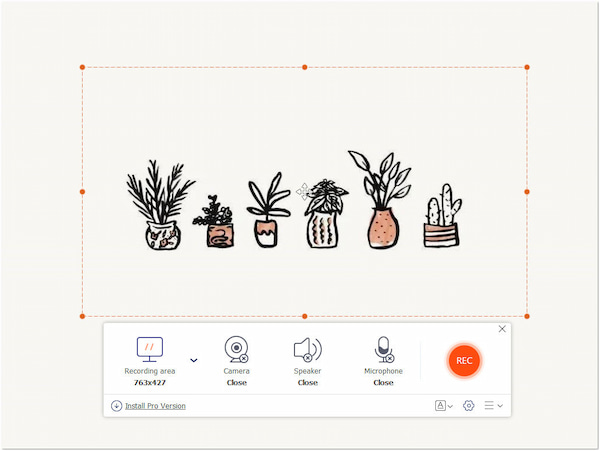Turn on the Microphone input
Image resolution: width=600 pixels, height=451 pixels.
(383, 349)
